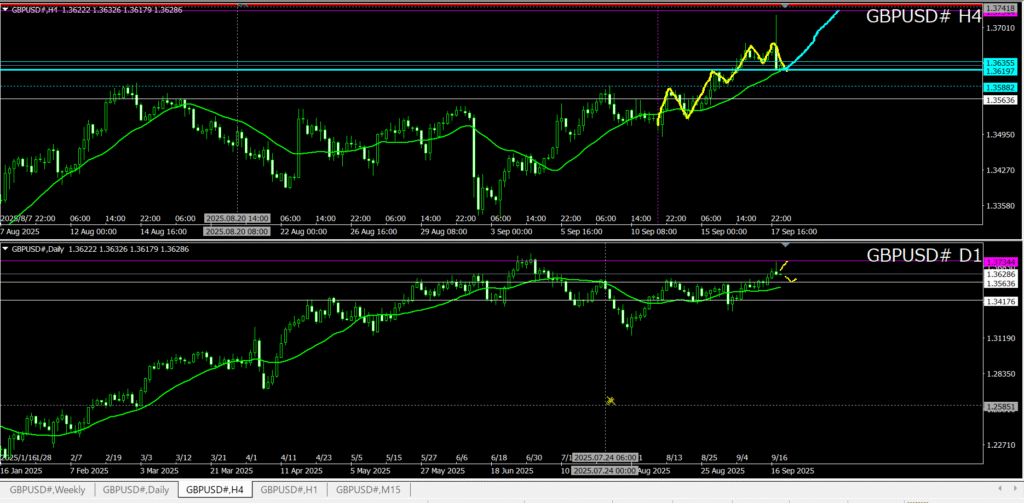Click the chart shift triangle on Daily chart
This screenshot has width=1024, height=503.
point(785,245)
